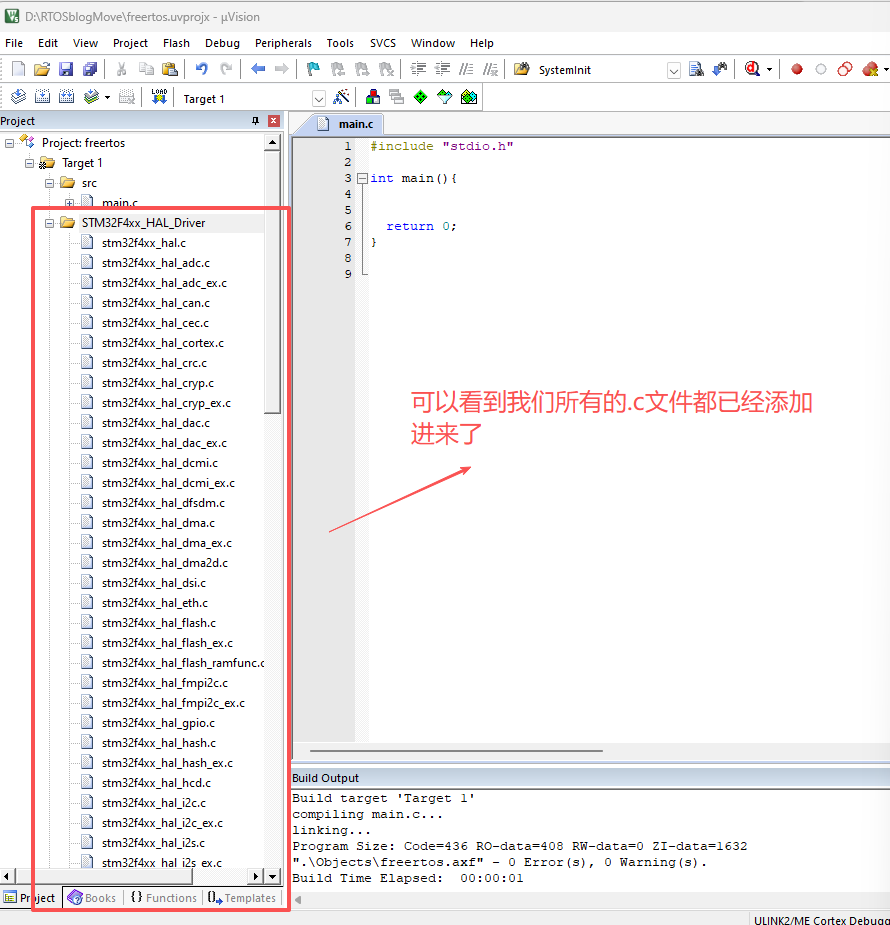Open a file using the toolbar icon
This screenshot has height=925, width=890.
[41, 69]
